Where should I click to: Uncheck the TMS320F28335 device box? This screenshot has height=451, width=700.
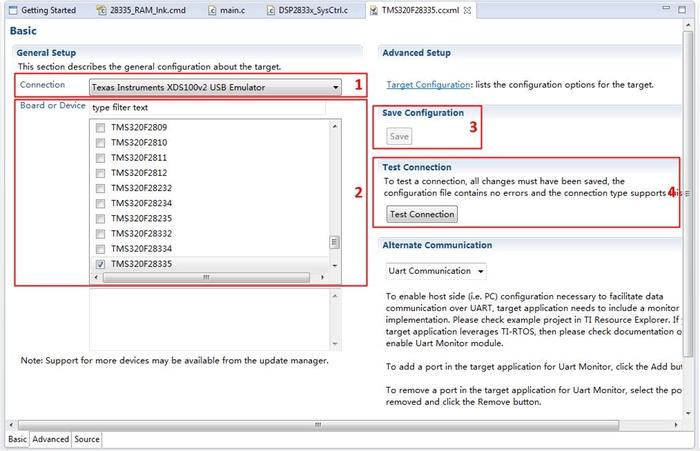tap(100, 264)
